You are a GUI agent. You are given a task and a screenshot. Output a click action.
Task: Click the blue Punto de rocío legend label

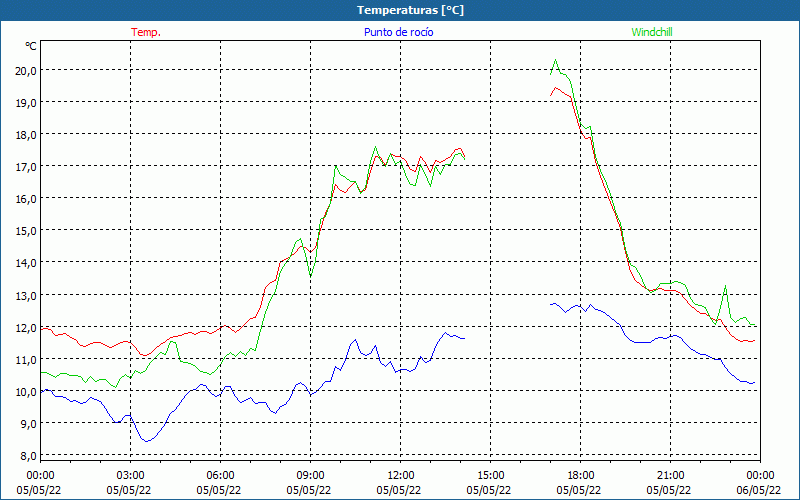click(398, 32)
